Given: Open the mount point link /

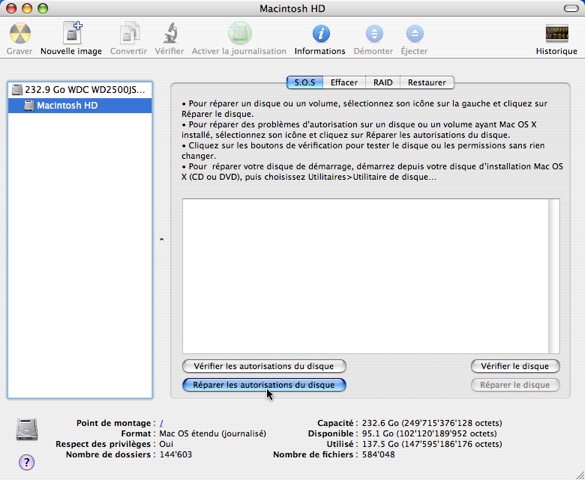Looking at the screenshot, I should [x=162, y=423].
